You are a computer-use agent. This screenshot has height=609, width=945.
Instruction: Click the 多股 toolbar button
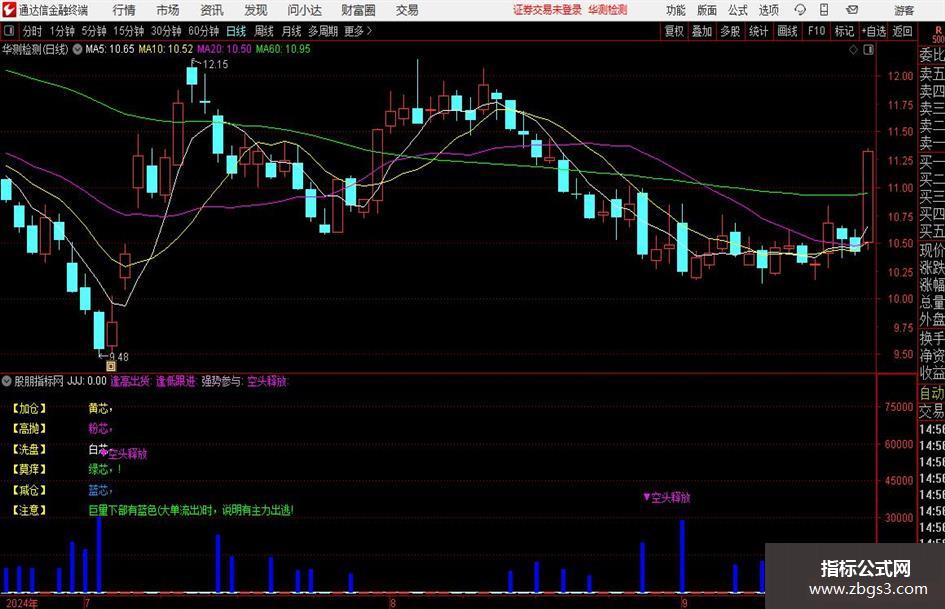coord(730,31)
